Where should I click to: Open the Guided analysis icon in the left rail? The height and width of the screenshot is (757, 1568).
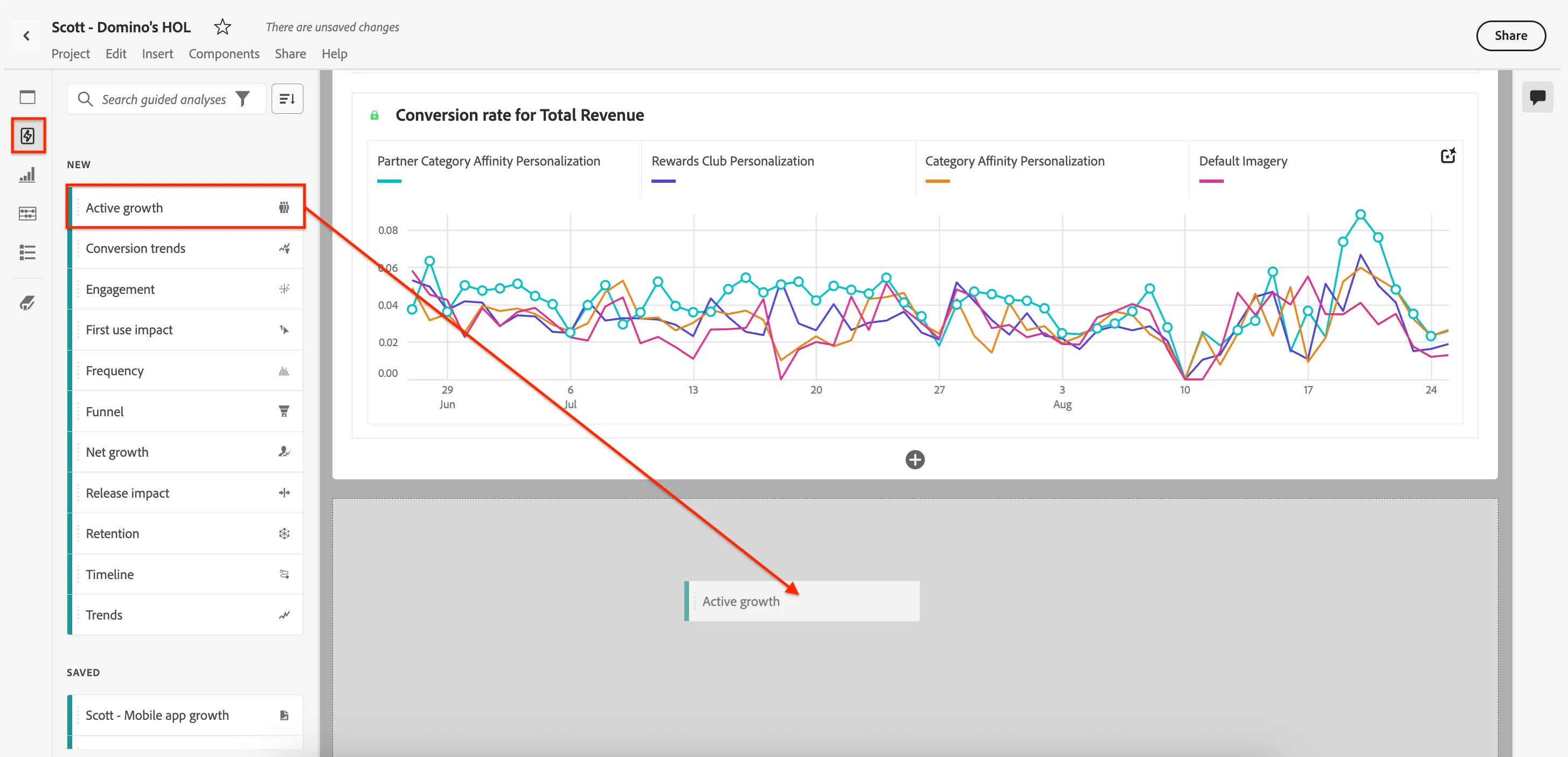tap(27, 136)
